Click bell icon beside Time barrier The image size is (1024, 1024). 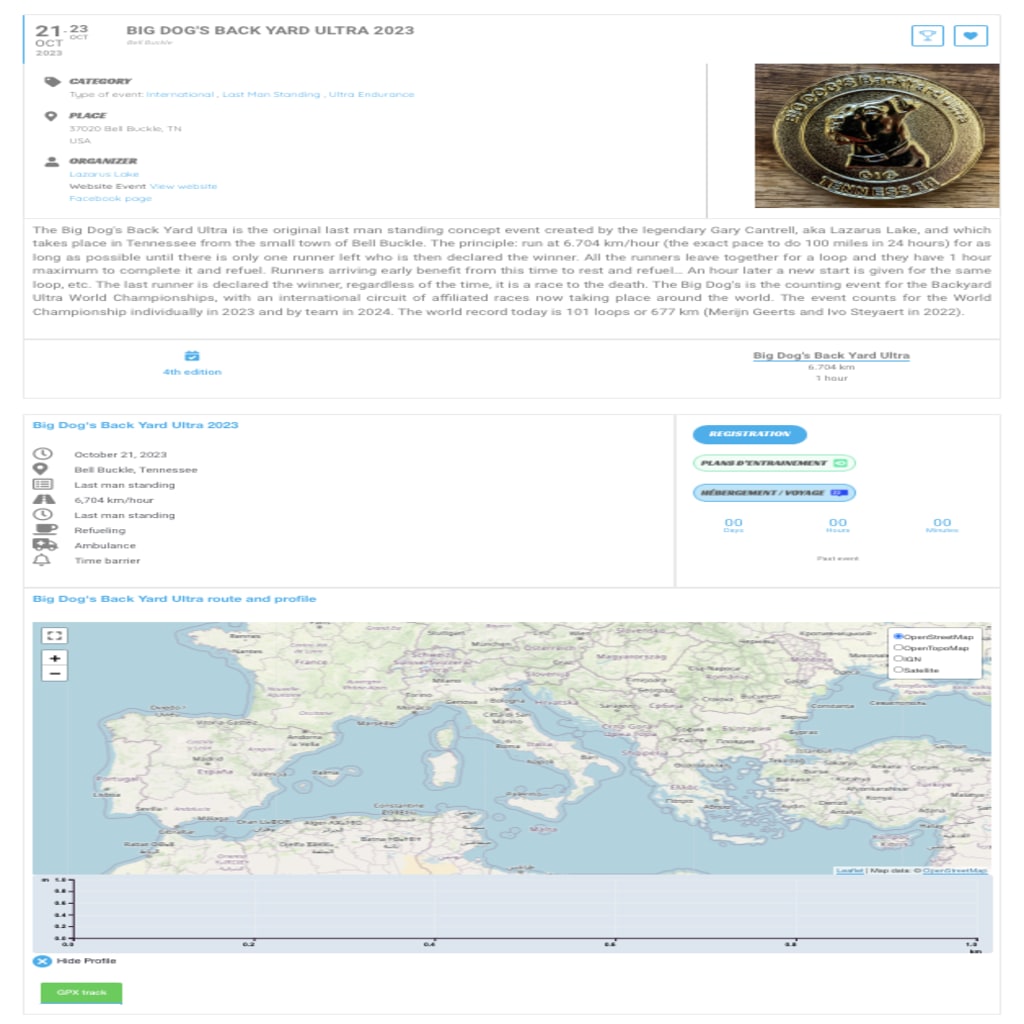[x=42, y=560]
